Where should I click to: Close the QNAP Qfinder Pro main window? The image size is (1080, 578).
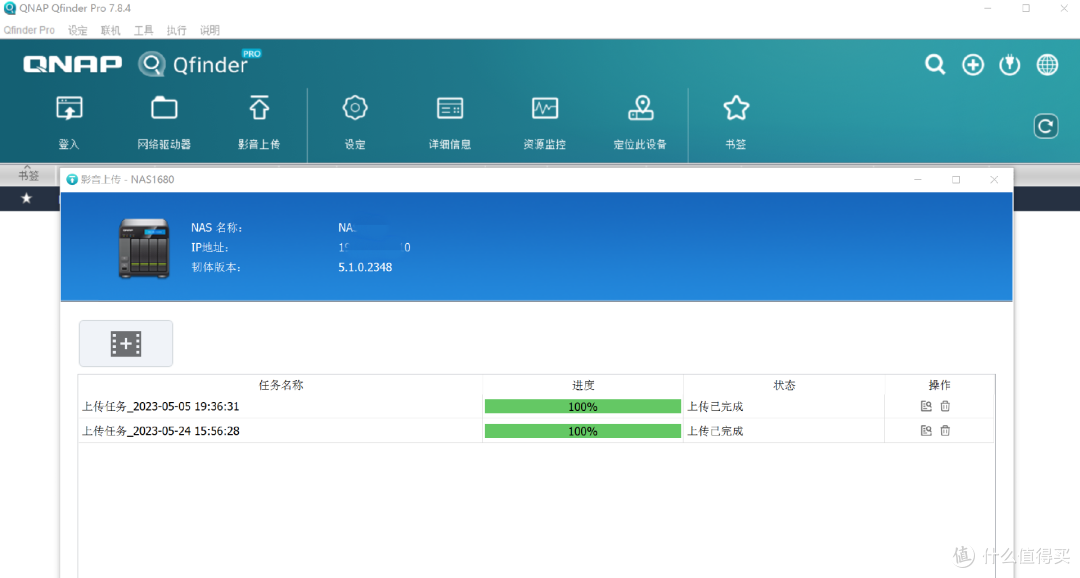[x=1063, y=8]
